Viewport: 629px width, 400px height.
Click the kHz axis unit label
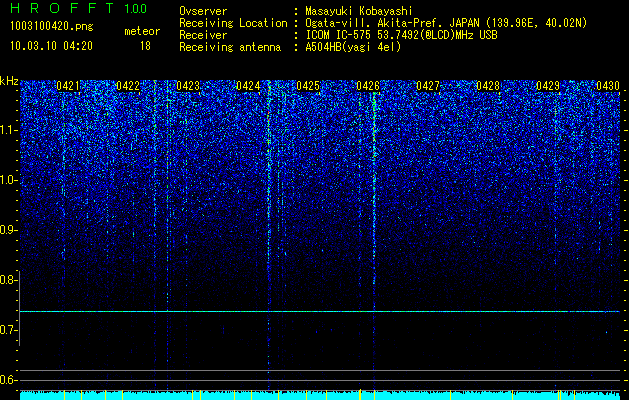point(9,81)
